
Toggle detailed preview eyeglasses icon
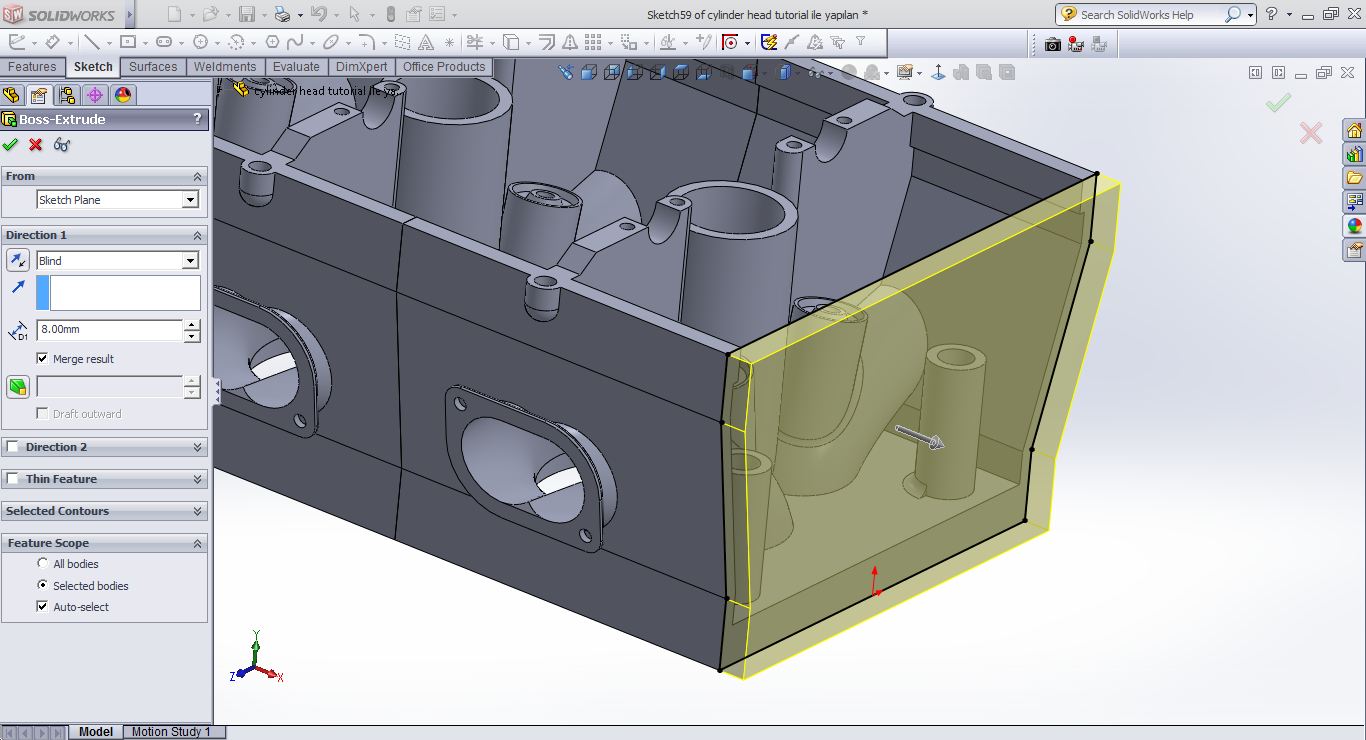[x=62, y=145]
